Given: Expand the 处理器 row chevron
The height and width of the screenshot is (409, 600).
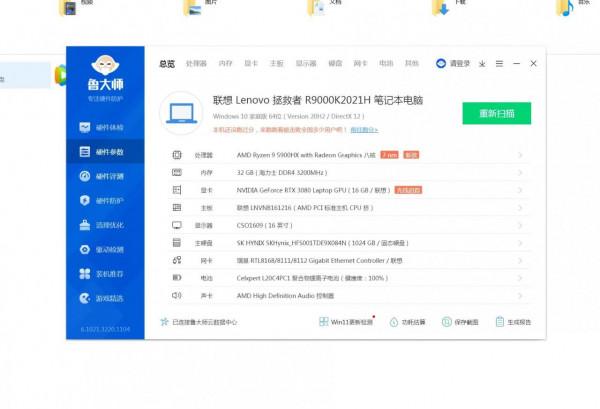Looking at the screenshot, I should 520,155.
